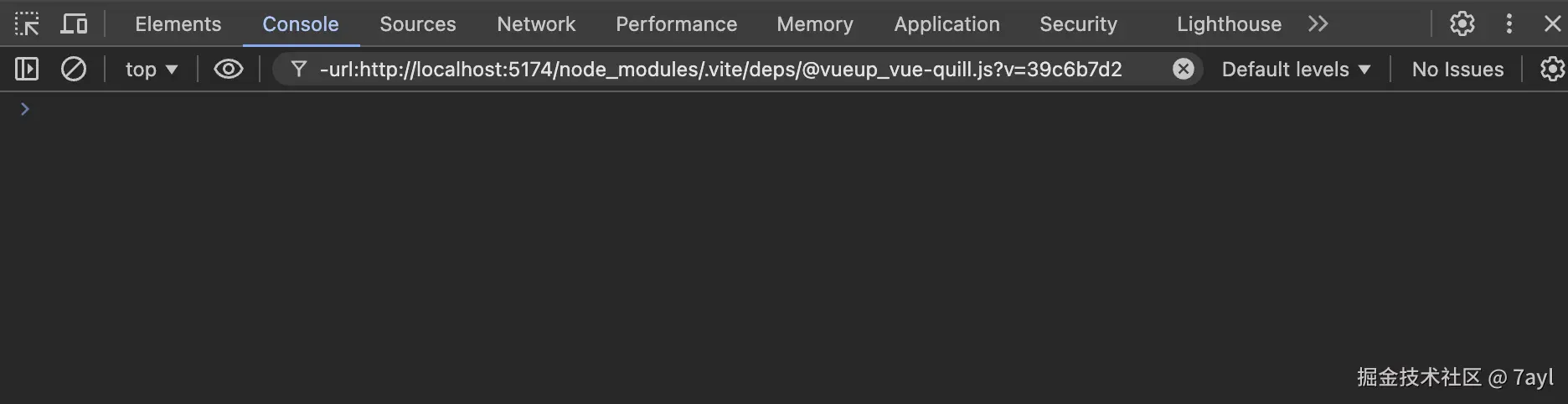Click the No Issues button
This screenshot has height=404, width=1568.
1457,69
